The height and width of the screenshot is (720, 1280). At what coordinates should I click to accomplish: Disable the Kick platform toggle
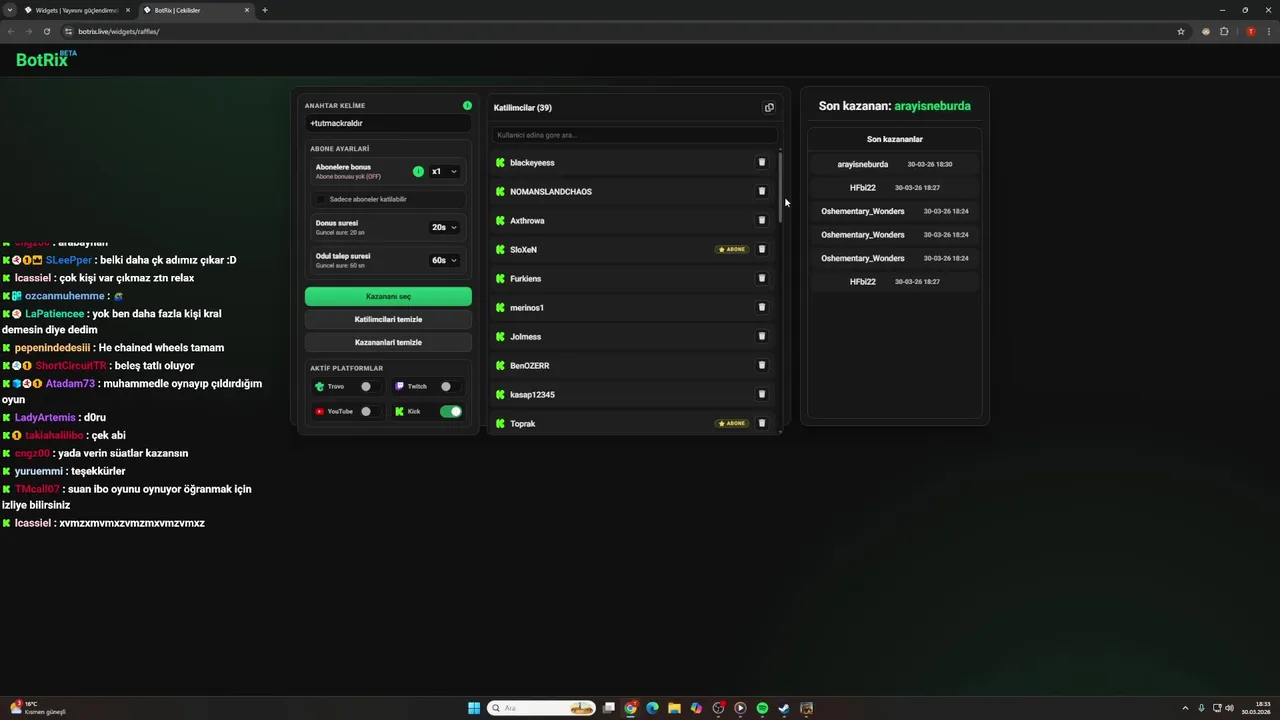451,411
